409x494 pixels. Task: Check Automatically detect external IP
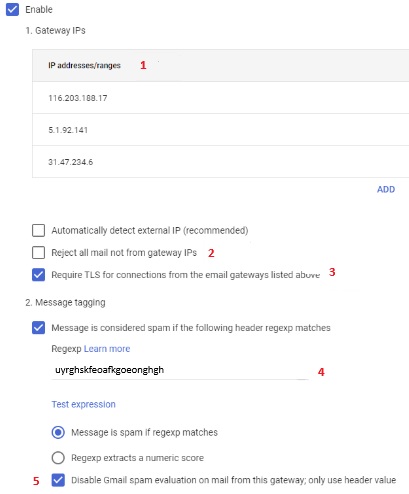(x=38, y=230)
